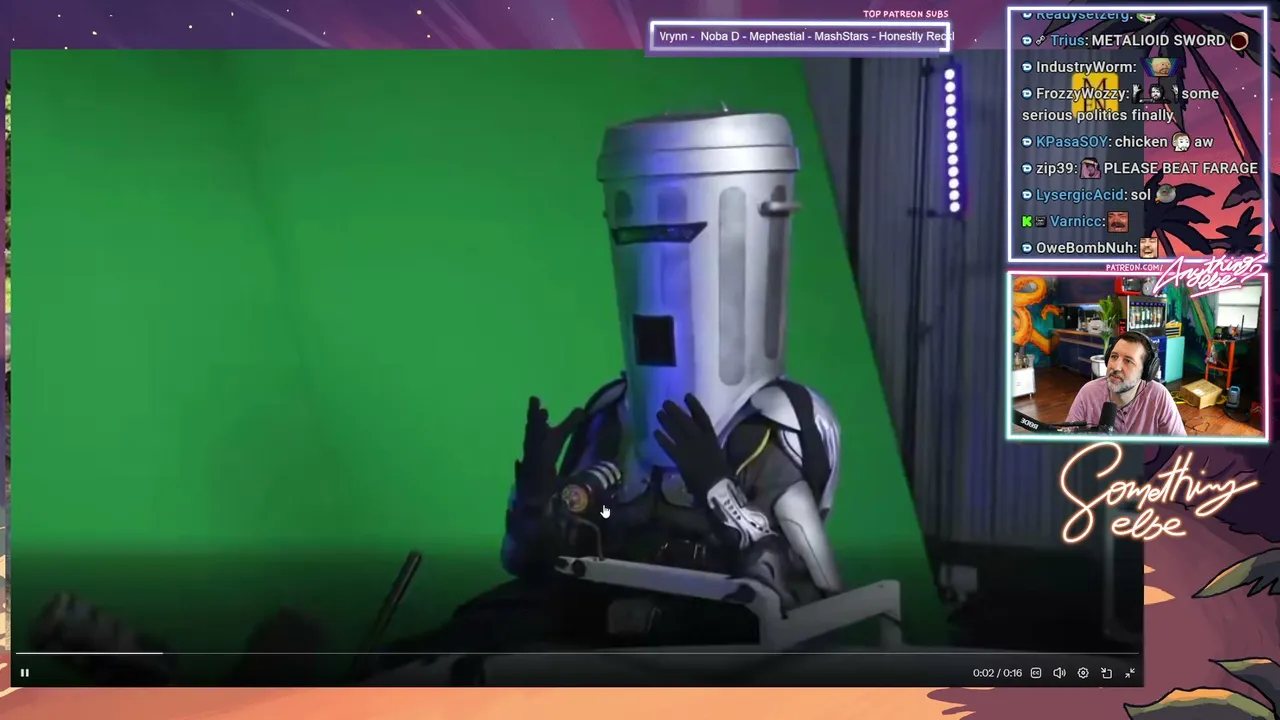Pause the video playback
The height and width of the screenshot is (720, 1280).
tap(25, 673)
